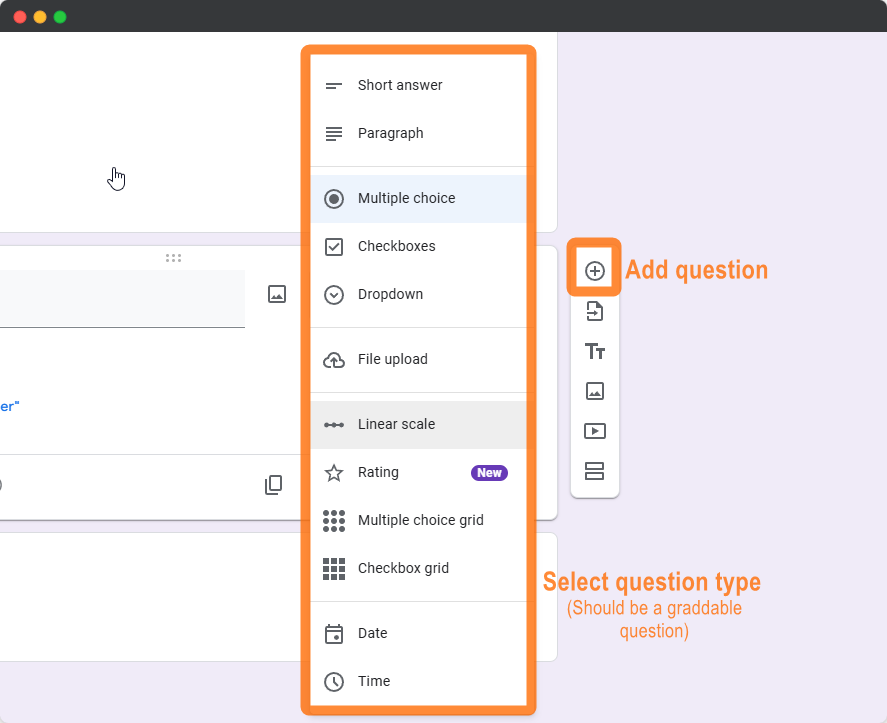Insert an image into the question title
The width and height of the screenshot is (887, 723).
277,293
